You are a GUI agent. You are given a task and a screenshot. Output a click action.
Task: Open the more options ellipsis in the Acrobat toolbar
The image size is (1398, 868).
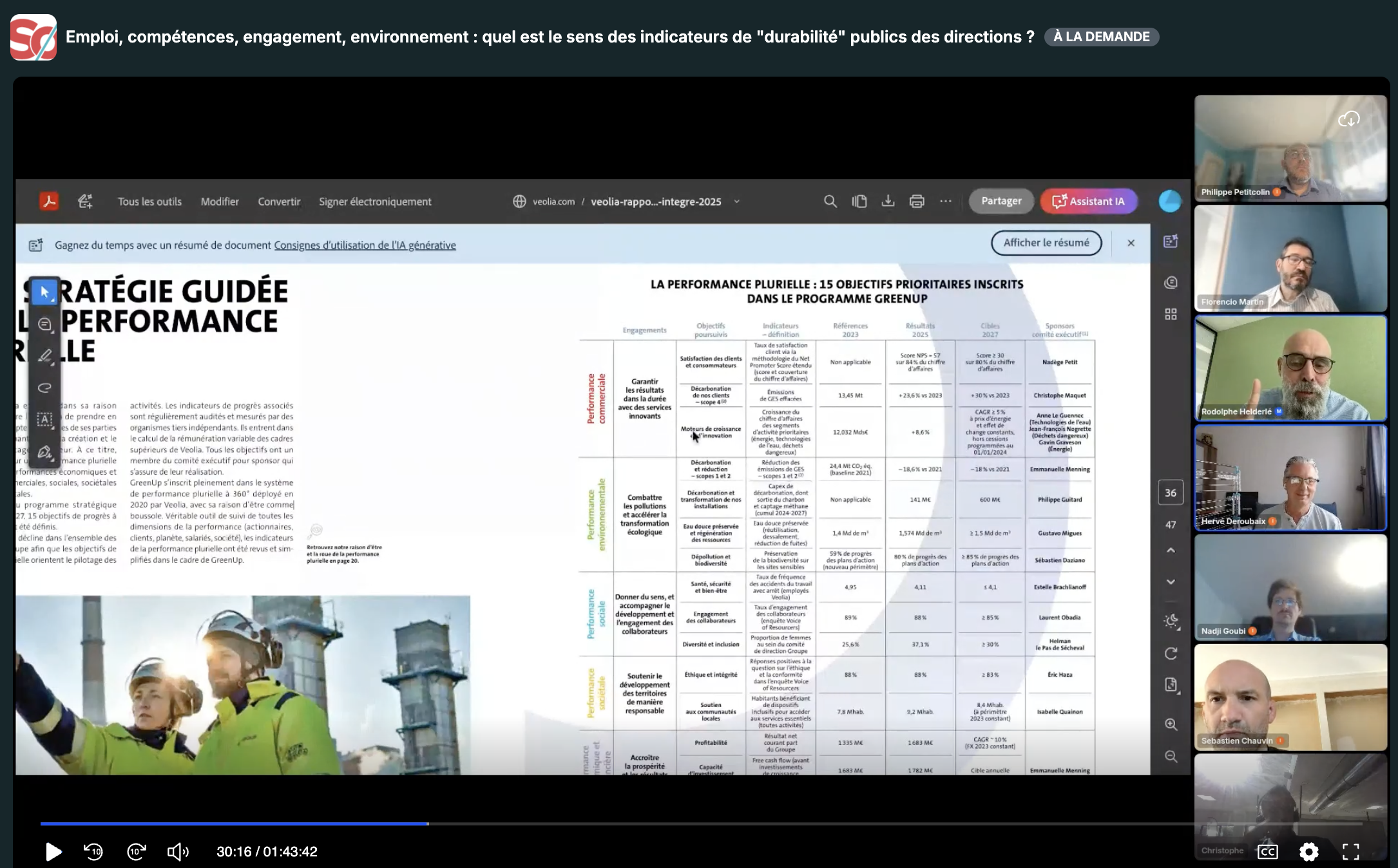click(x=946, y=202)
